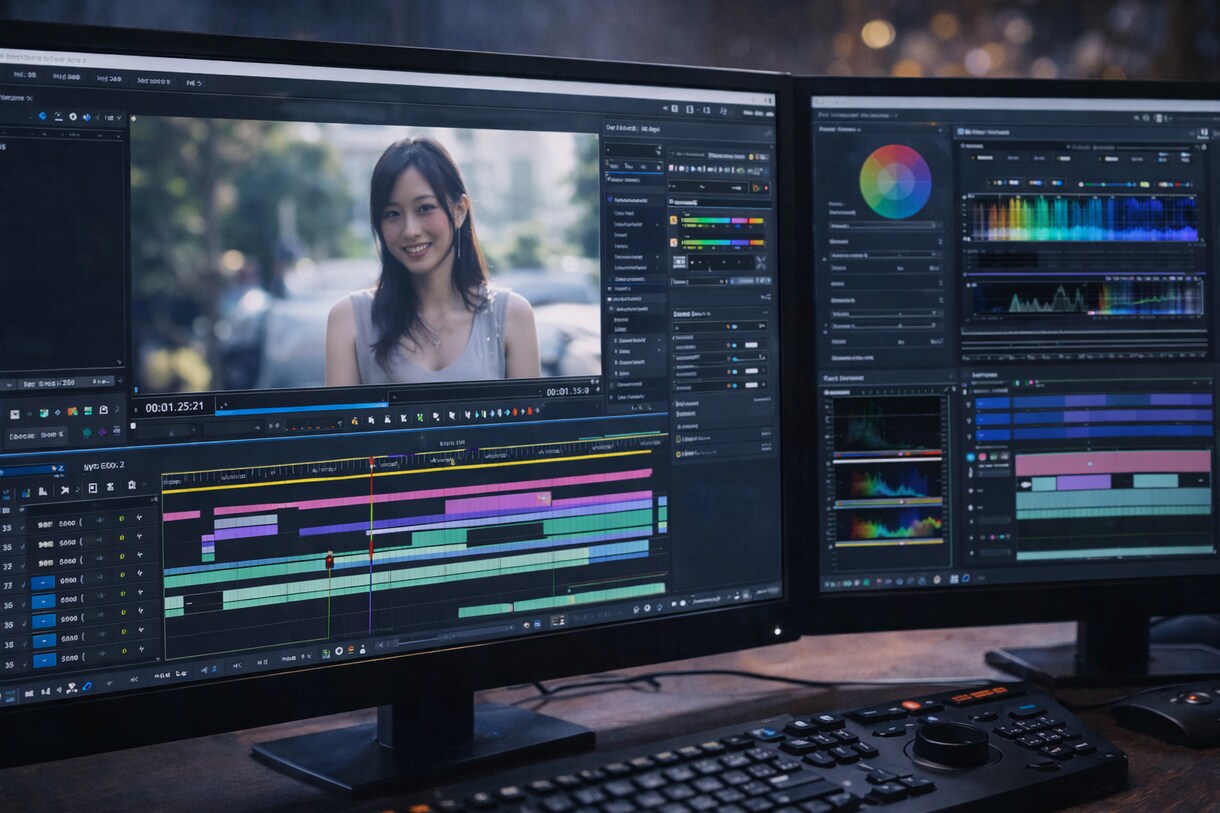Viewport: 1220px width, 813px height.
Task: Click the blue pen icon in the bottom-left toolbar
Action: click(87, 687)
